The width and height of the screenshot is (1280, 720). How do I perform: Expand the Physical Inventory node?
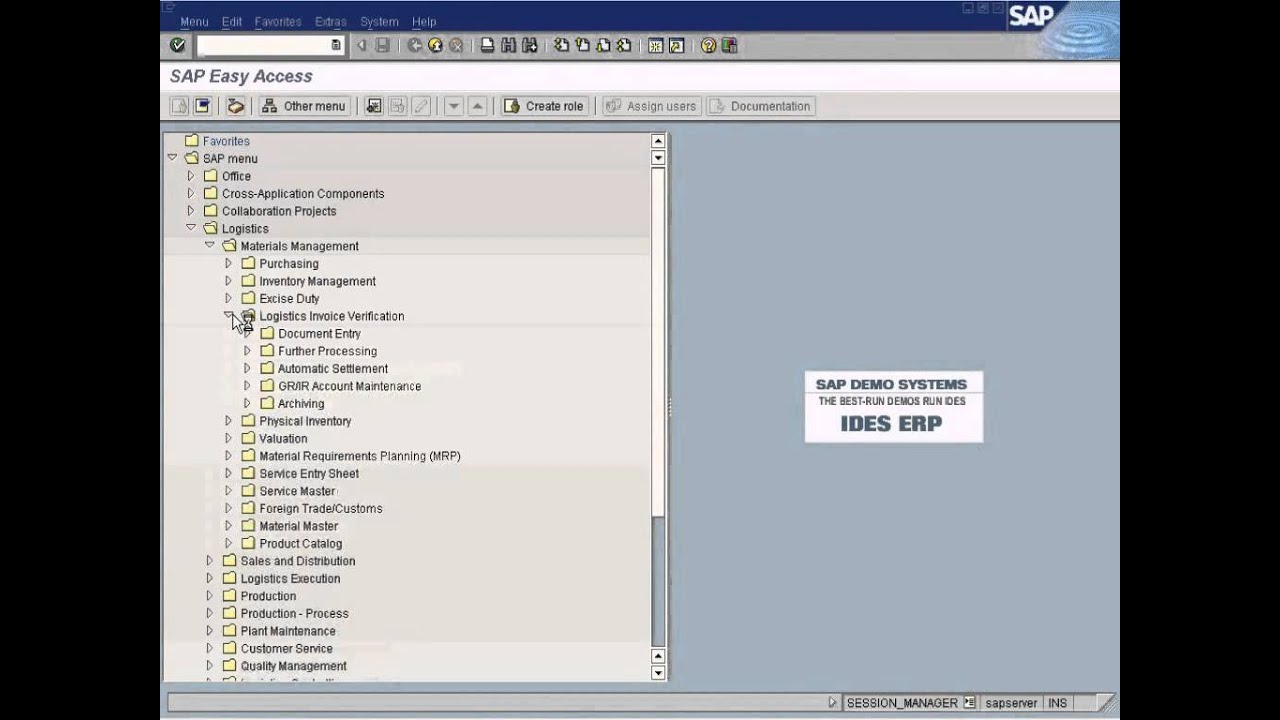coord(228,421)
